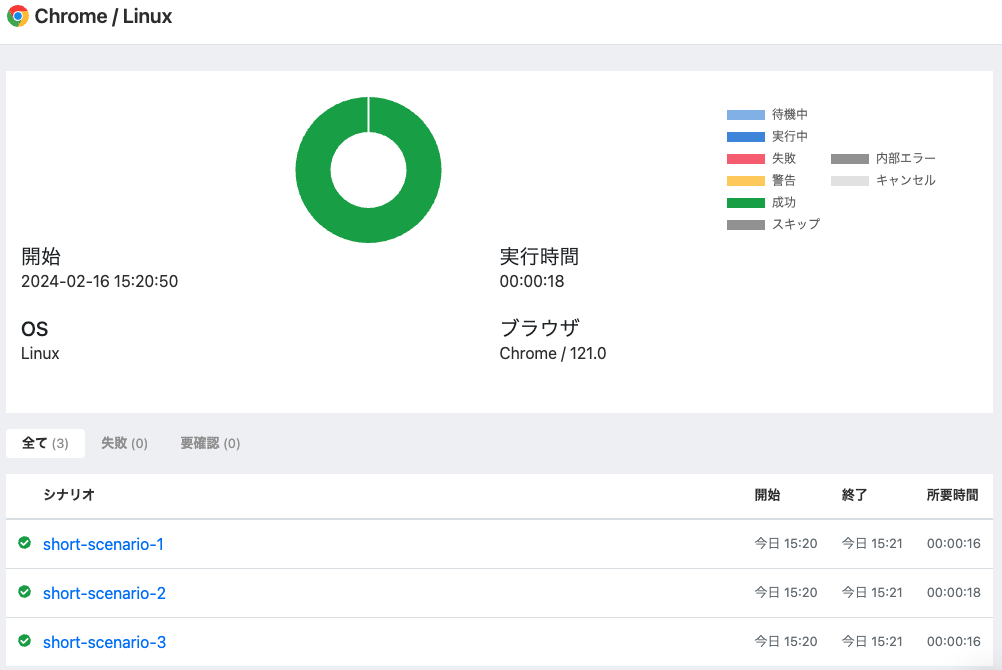Open the short-scenario-3 results link
Image resolution: width=1002 pixels, height=670 pixels.
click(x=104, y=641)
